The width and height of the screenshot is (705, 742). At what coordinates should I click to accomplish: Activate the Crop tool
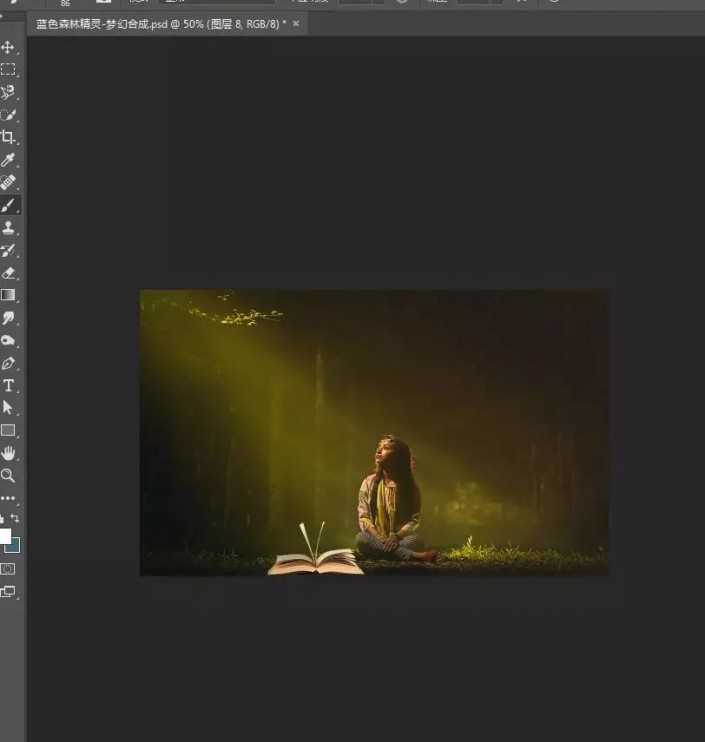coord(8,137)
